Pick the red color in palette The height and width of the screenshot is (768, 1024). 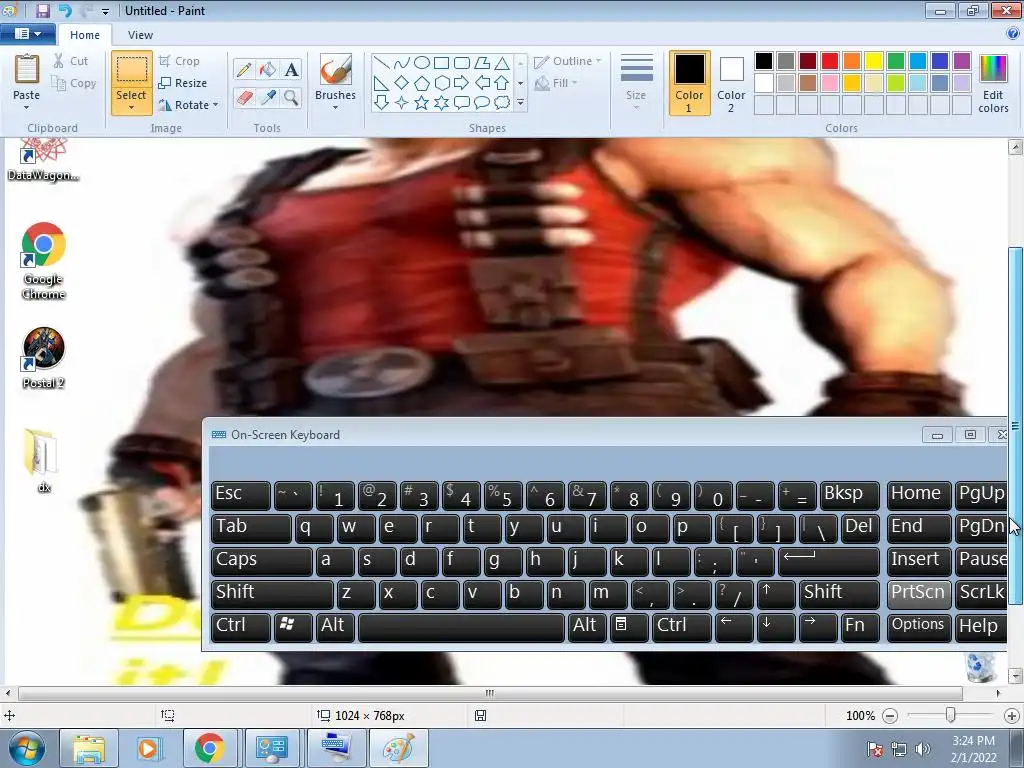[830, 61]
